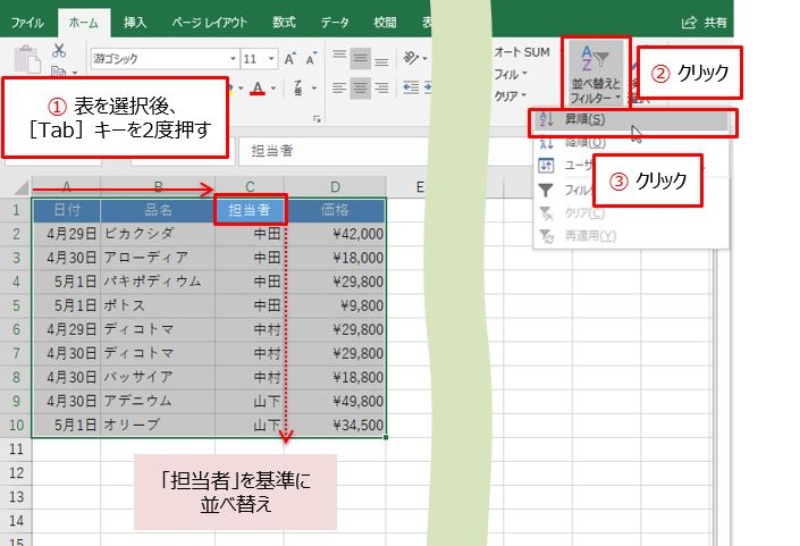Apply middle vertical alignment
The image size is (800, 546).
pos(360,59)
